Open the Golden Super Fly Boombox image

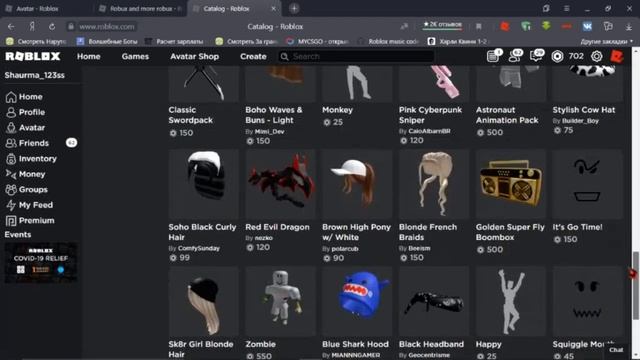511,184
